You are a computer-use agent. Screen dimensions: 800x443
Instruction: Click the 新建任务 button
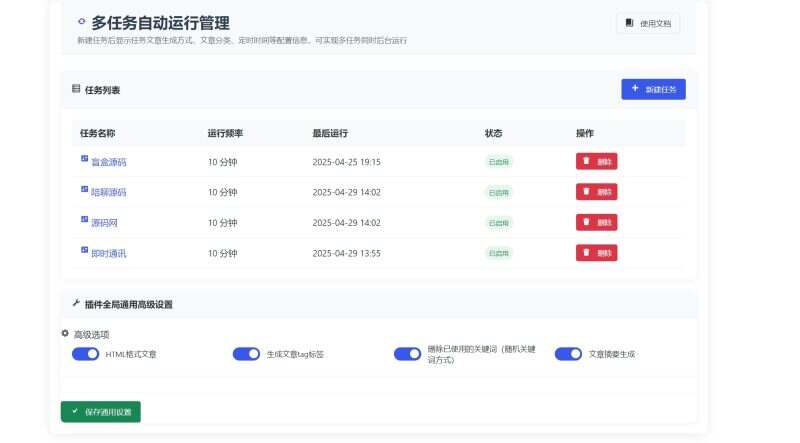tap(653, 89)
